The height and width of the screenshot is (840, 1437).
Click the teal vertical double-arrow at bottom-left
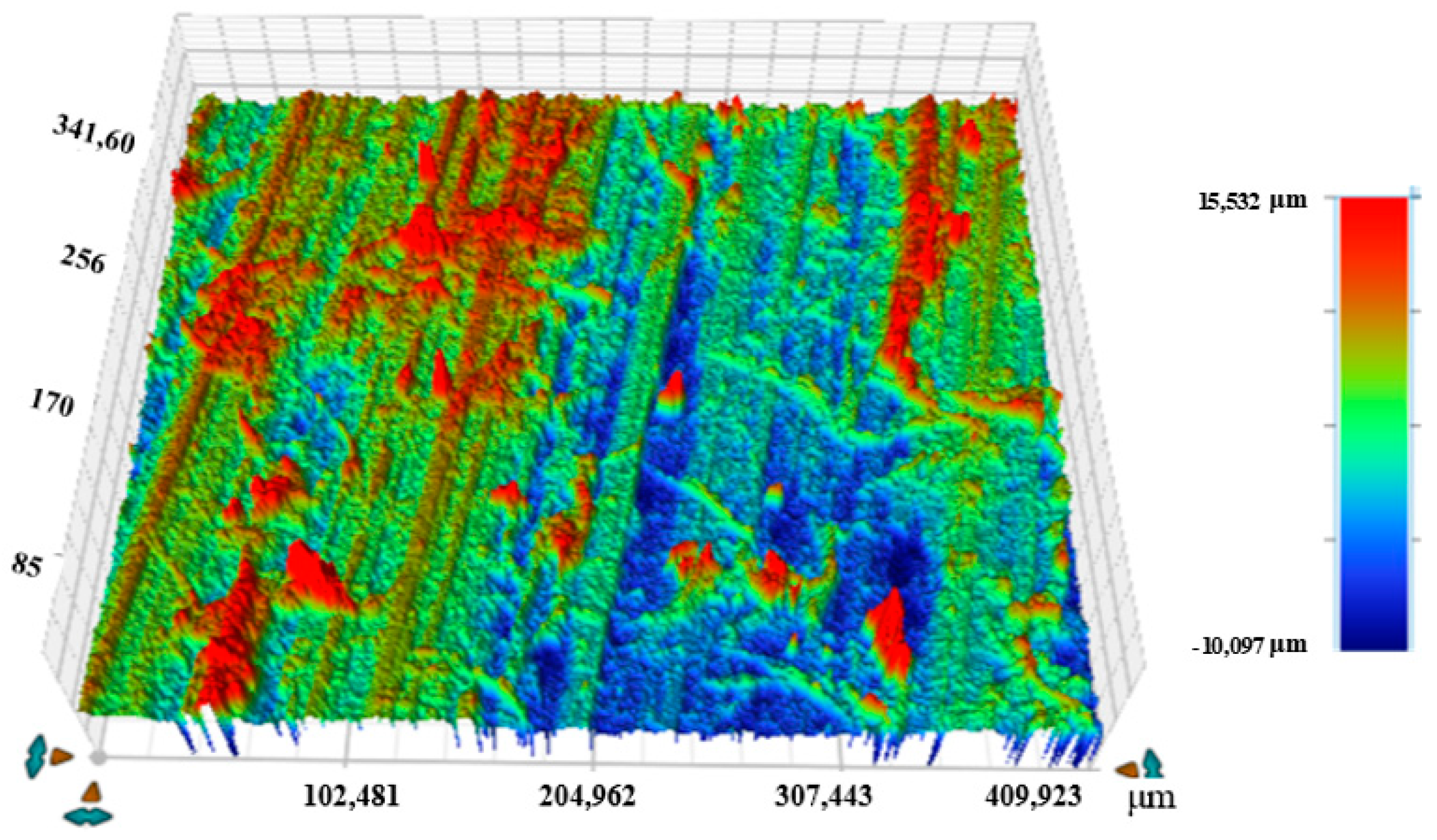point(36,755)
